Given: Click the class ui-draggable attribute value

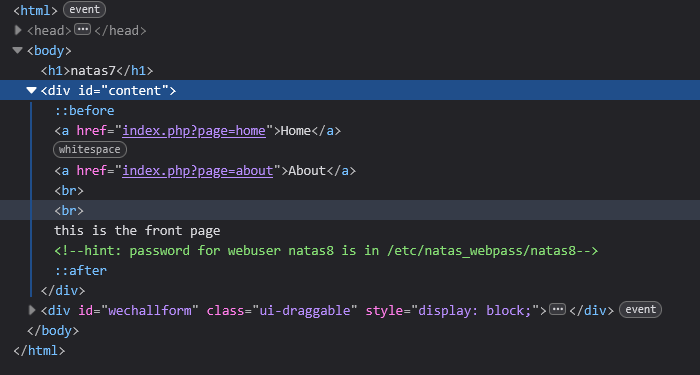Looking at the screenshot, I should (305, 311).
